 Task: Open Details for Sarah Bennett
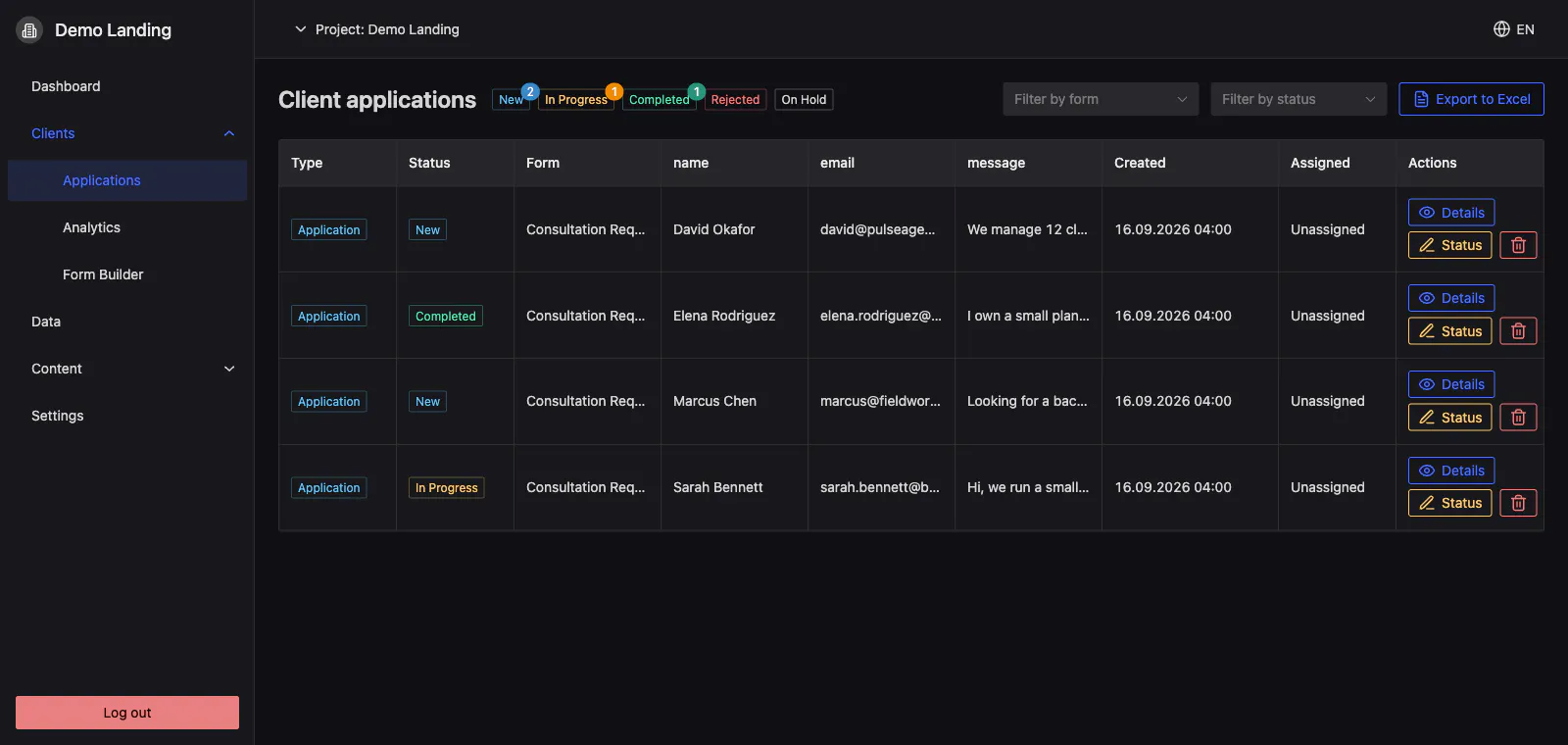point(1451,471)
